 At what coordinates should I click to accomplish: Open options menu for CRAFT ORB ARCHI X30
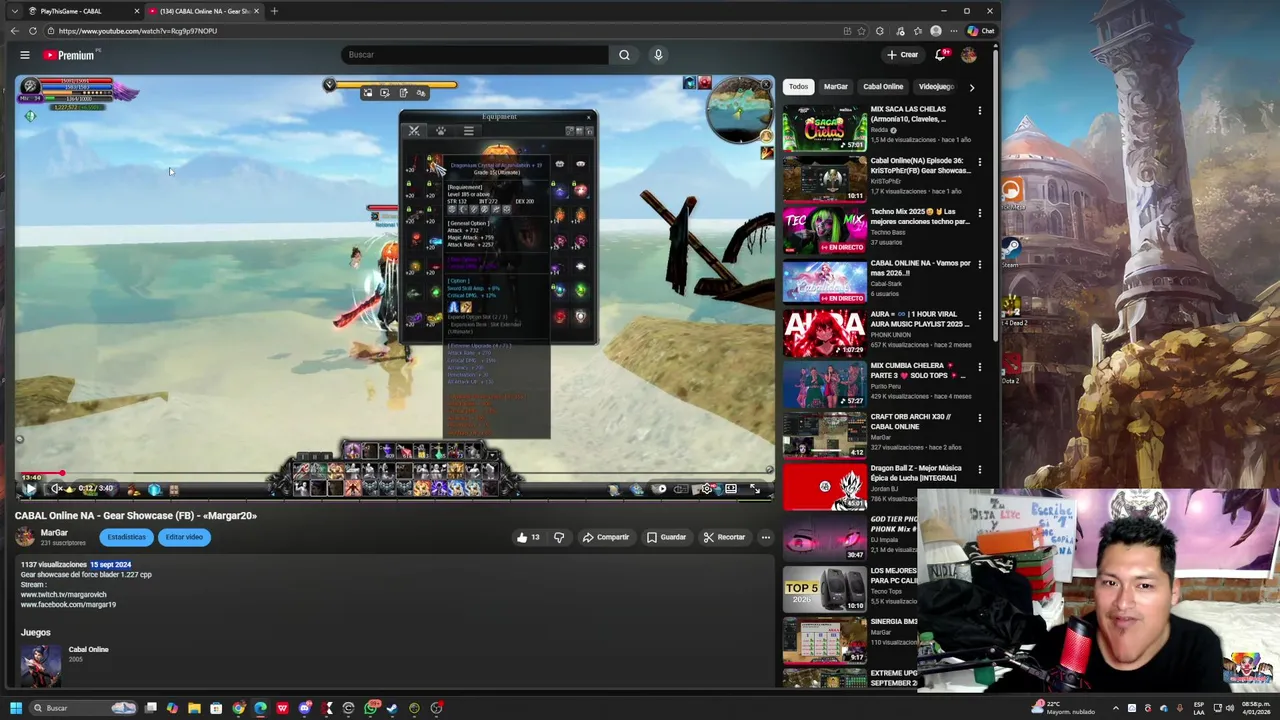(979, 418)
